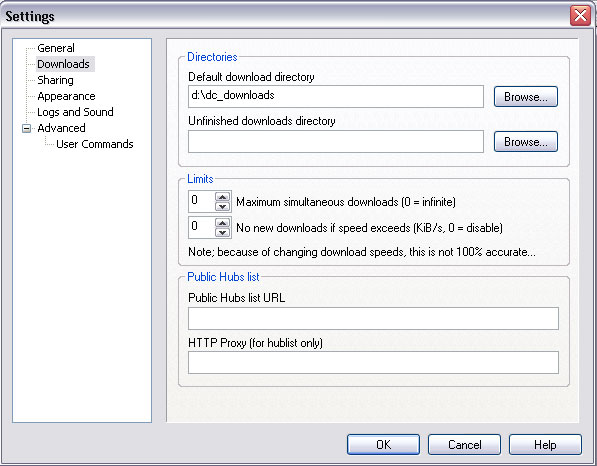Click the Public Hubs list URL field

click(x=373, y=318)
